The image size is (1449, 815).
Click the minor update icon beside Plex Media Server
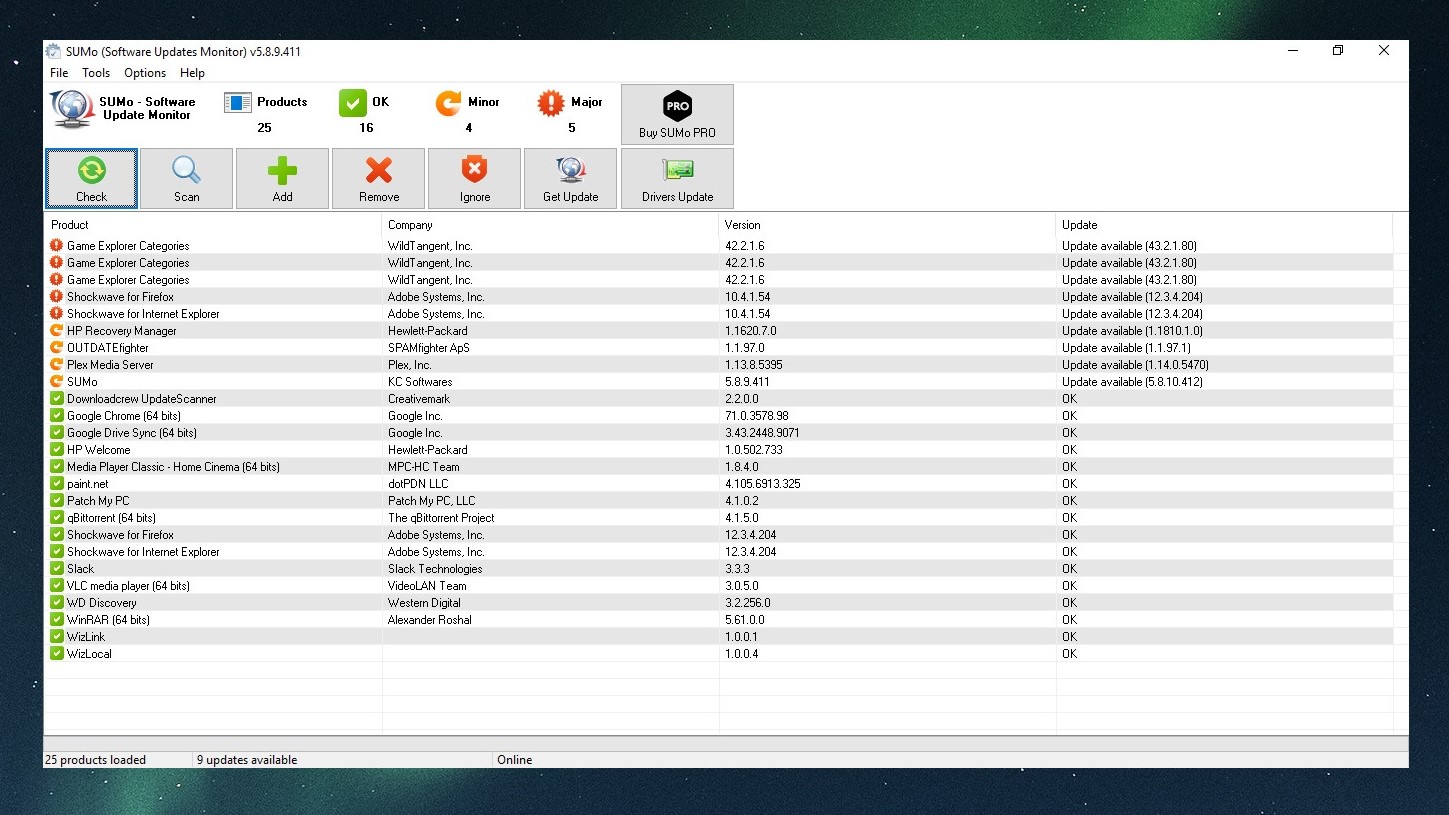coord(57,365)
